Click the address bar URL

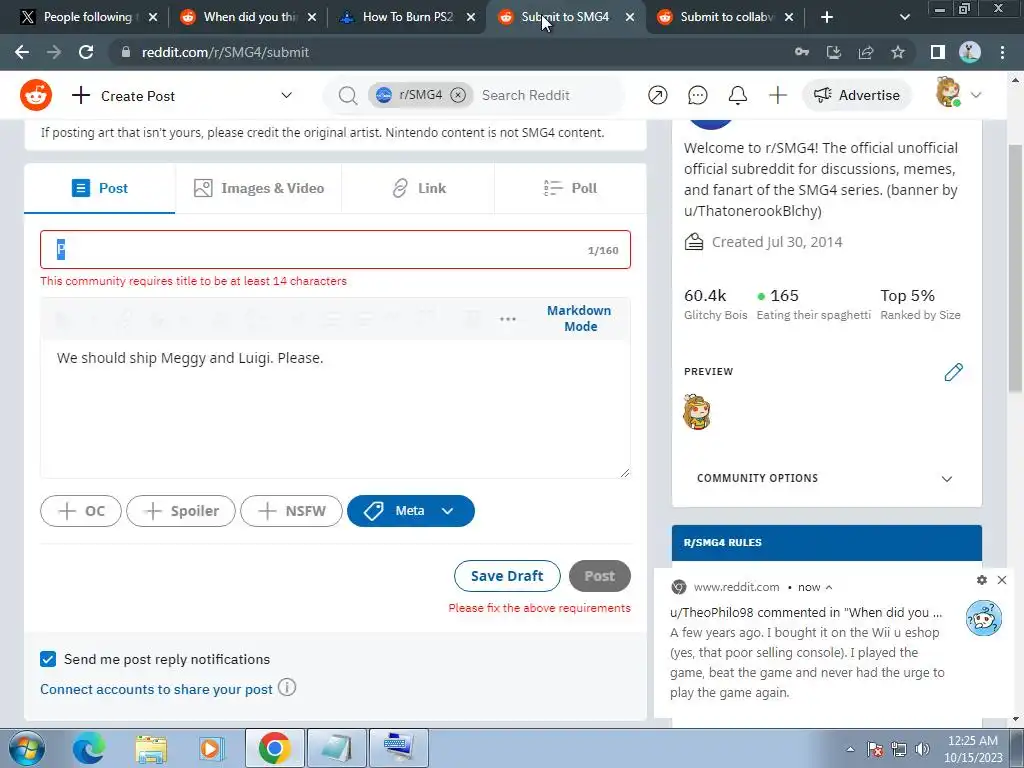[x=225, y=52]
